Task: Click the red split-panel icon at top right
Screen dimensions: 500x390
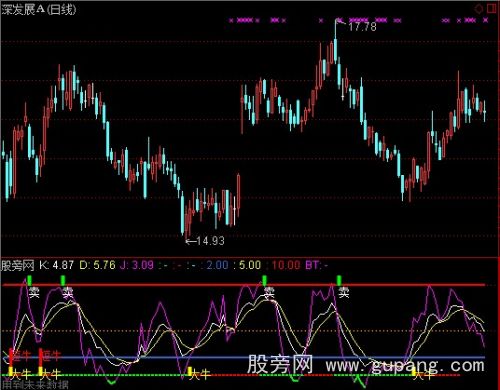Action: (492, 8)
